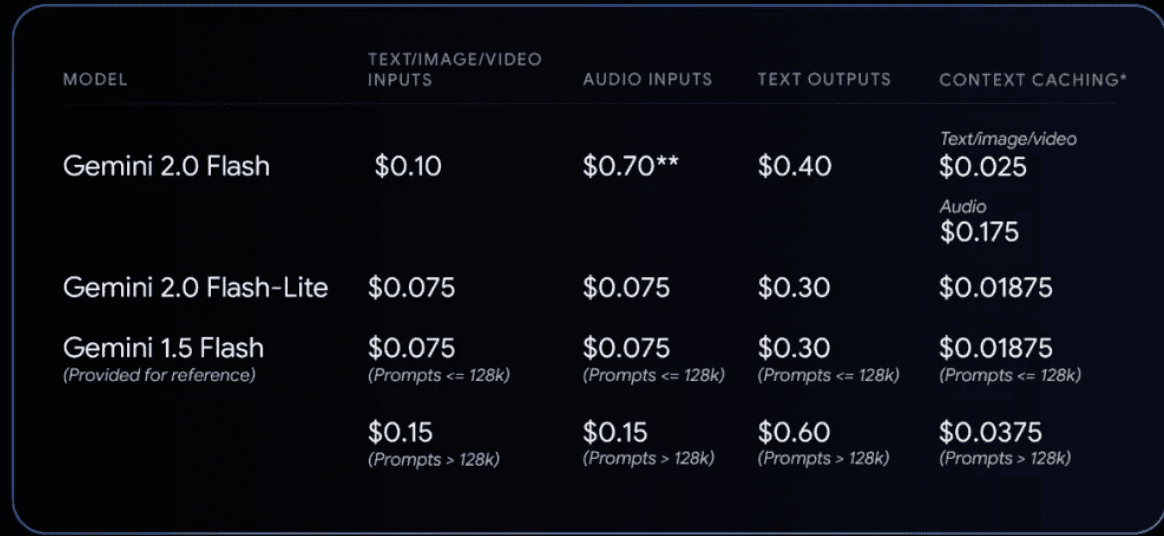Click the Provided for reference note
1164x536 pixels.
click(x=159, y=375)
